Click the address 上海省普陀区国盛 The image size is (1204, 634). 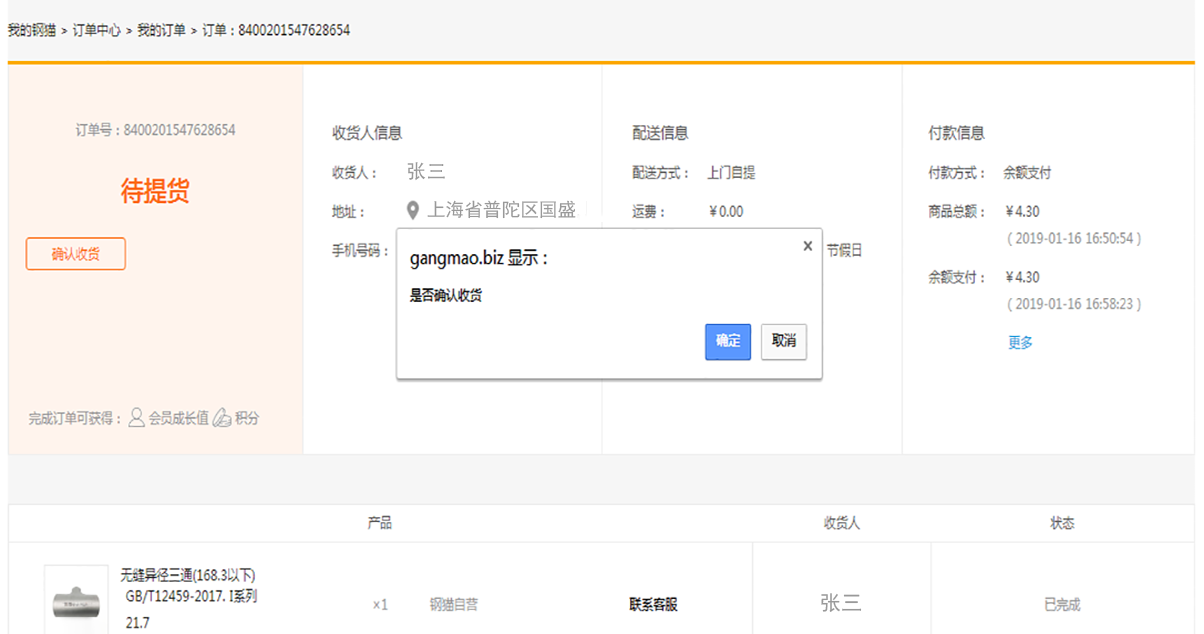point(502,210)
